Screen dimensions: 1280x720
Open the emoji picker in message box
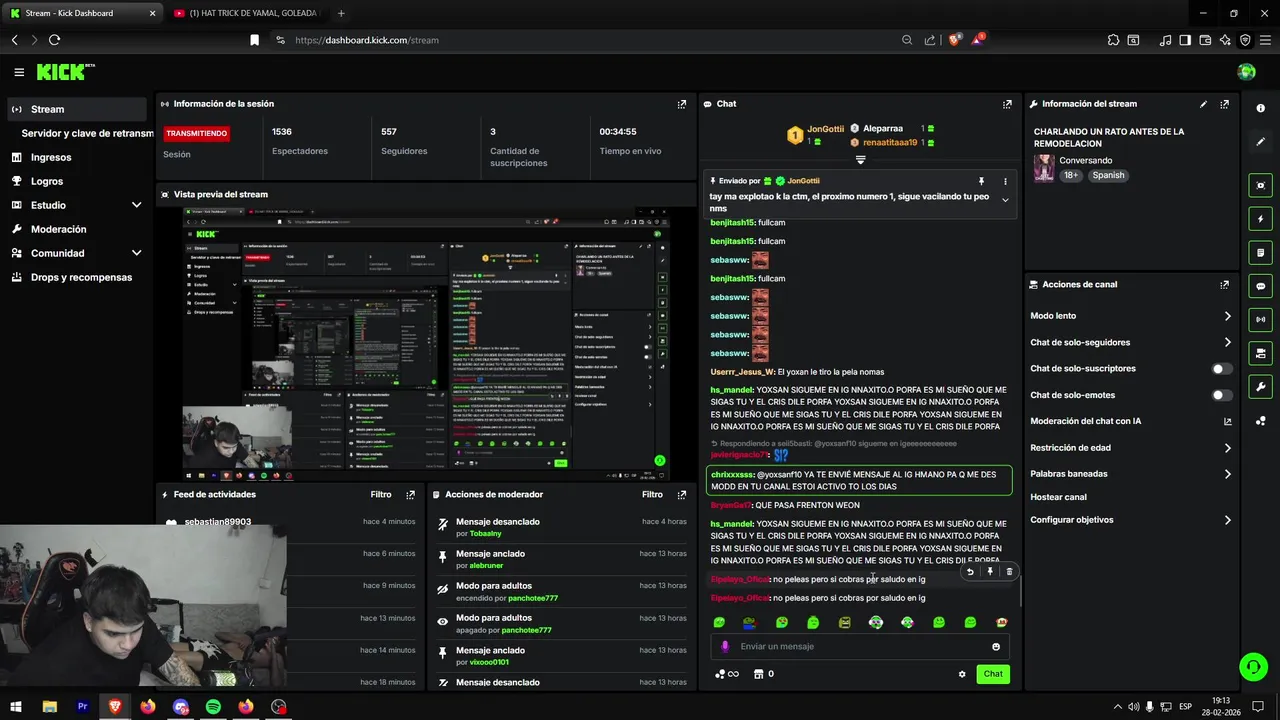point(996,647)
